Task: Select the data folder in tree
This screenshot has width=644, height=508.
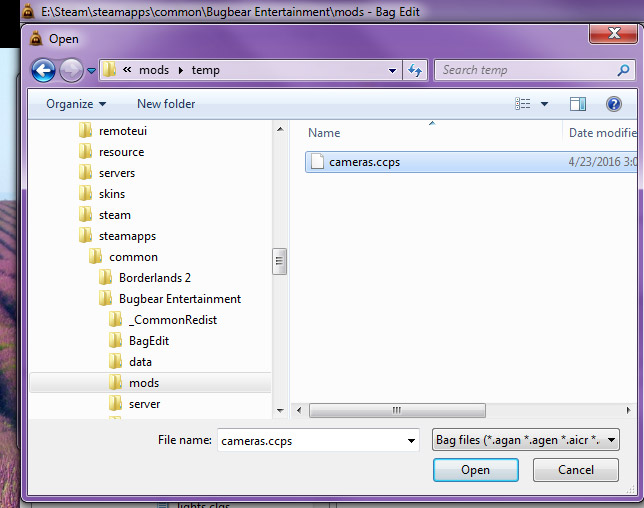Action: click(x=140, y=362)
